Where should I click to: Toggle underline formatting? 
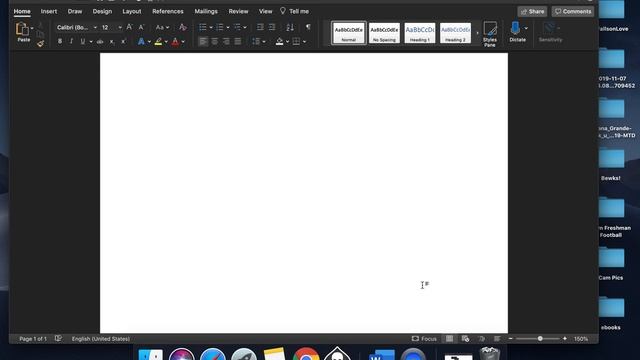(83, 42)
